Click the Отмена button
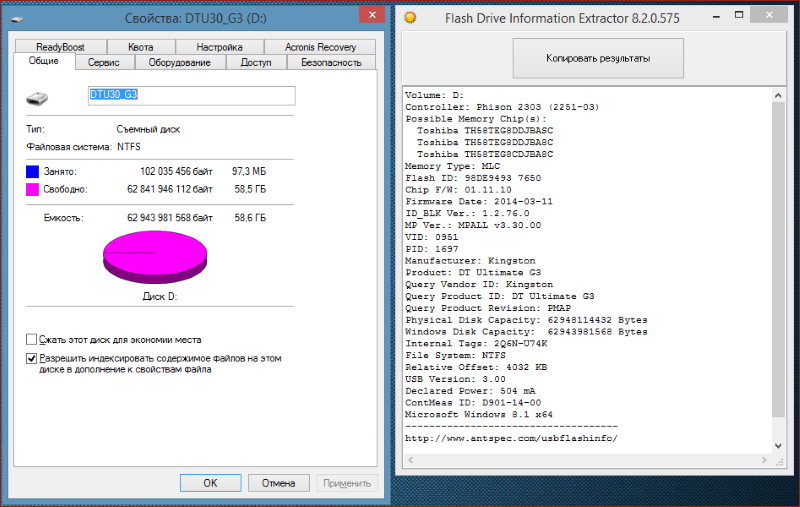This screenshot has width=800, height=507. (279, 483)
